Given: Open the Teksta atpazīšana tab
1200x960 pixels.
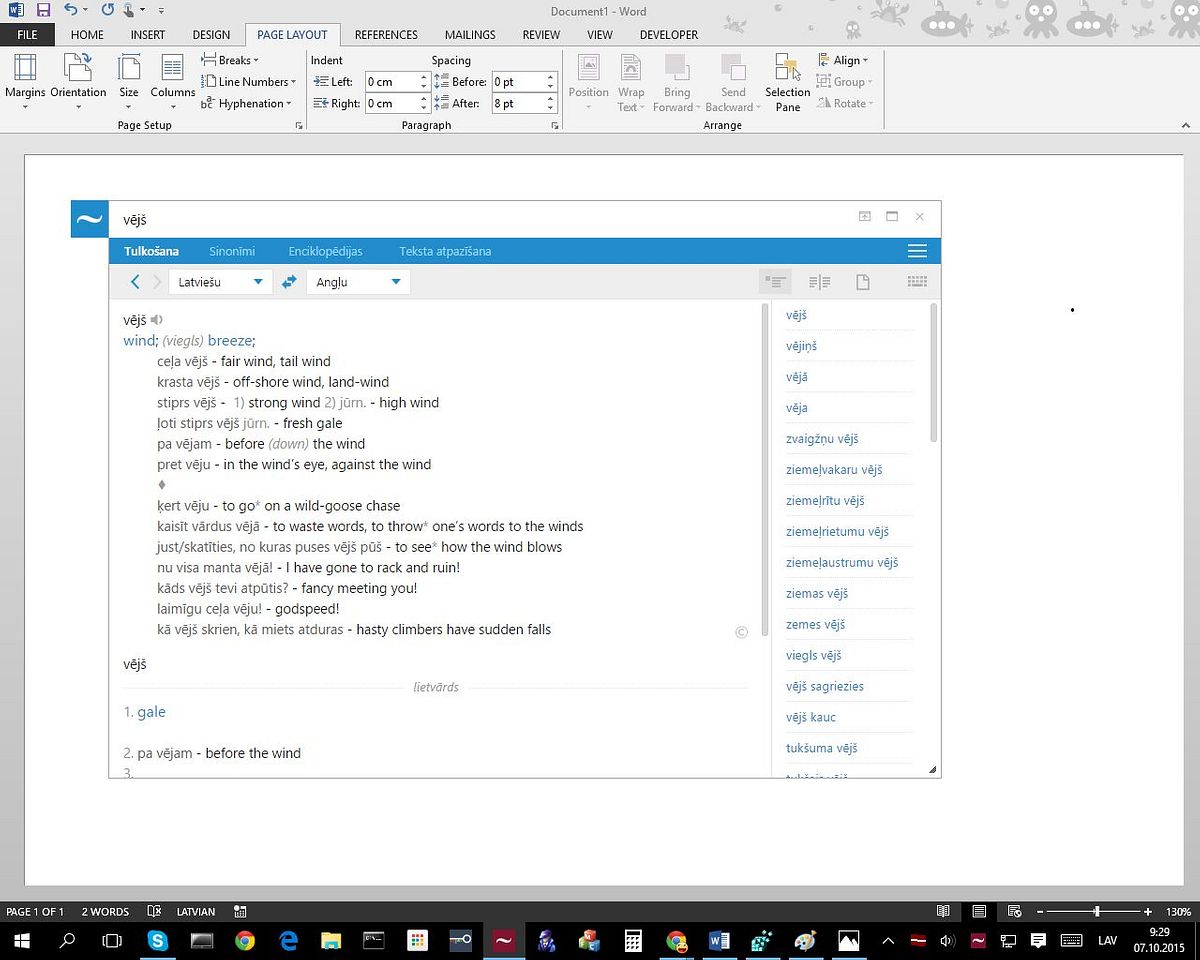Looking at the screenshot, I should coord(445,251).
